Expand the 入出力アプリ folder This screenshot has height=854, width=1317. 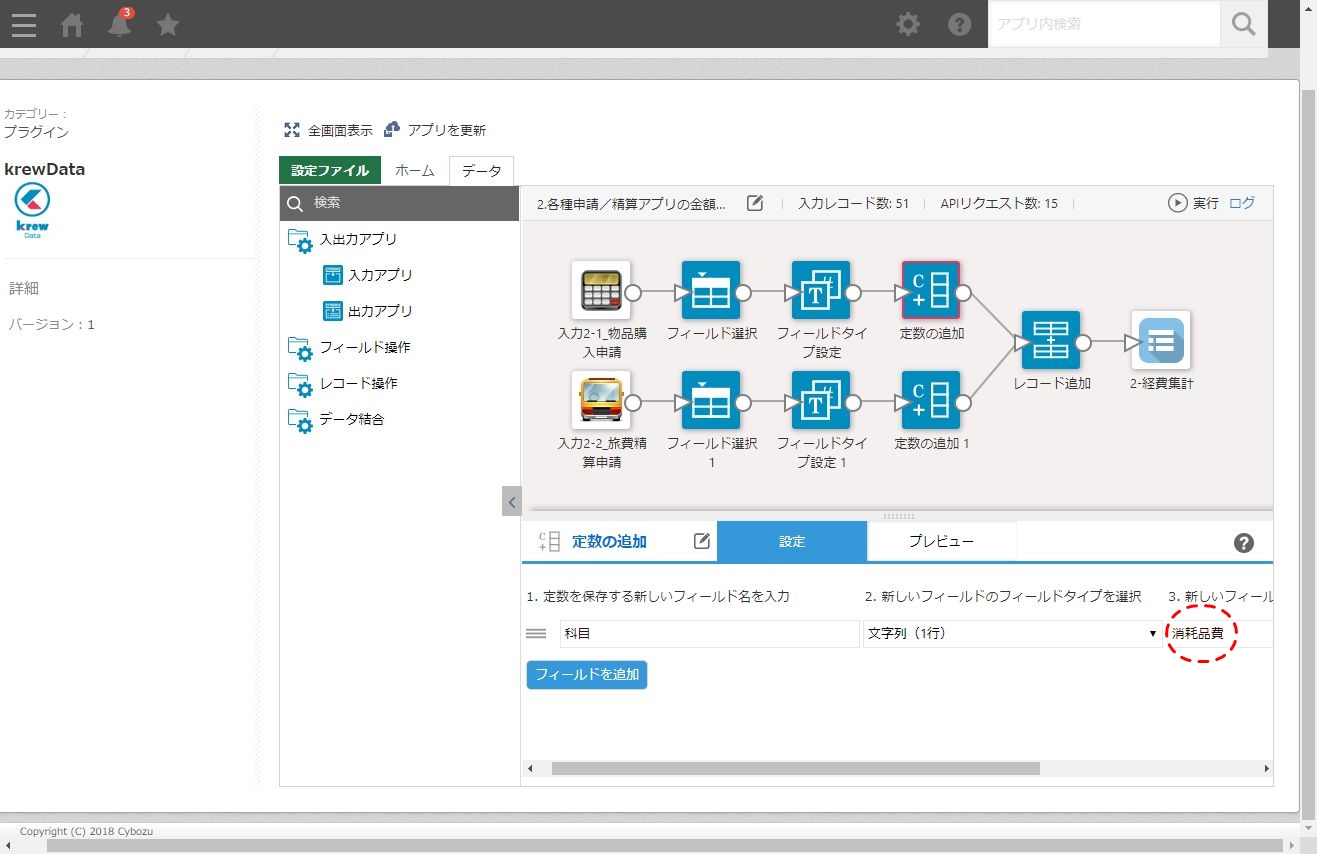pyautogui.click(x=343, y=239)
